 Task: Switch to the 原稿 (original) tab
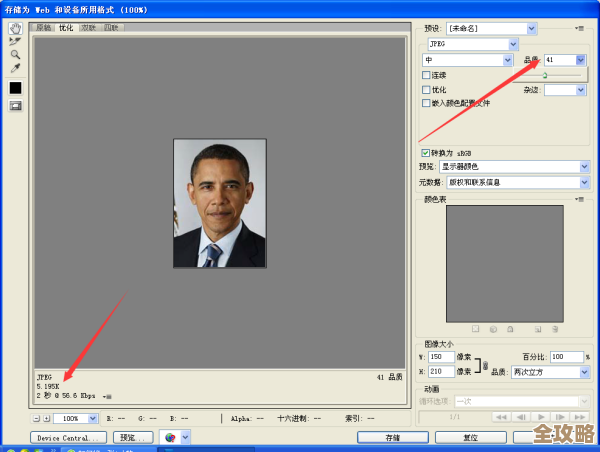[x=44, y=29]
